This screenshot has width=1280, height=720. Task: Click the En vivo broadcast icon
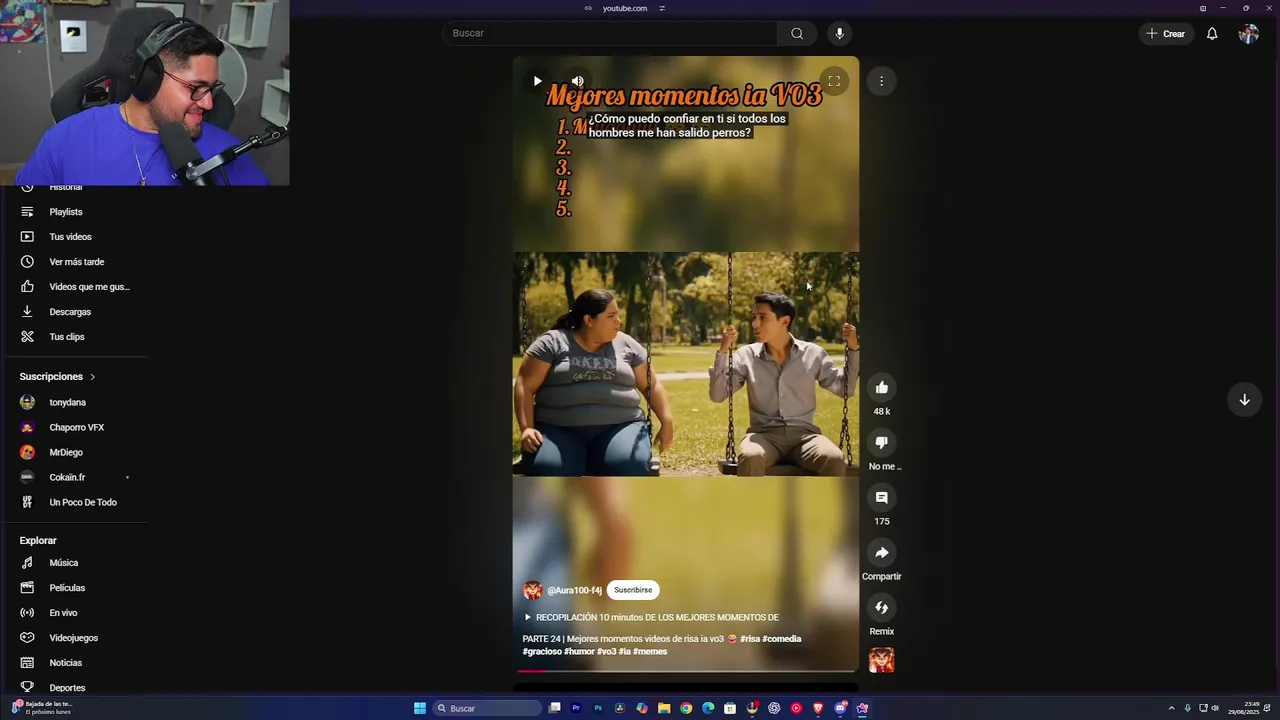(x=27, y=613)
